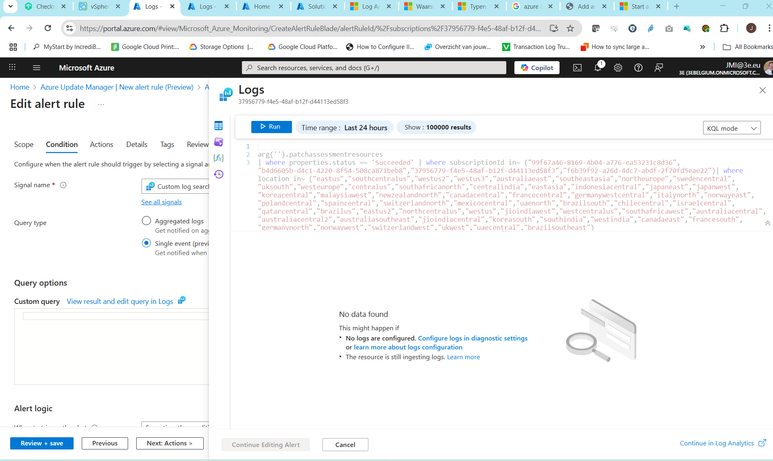773x461 pixels.
Task: Focus the Search resources, services, and docs box
Action: coord(374,68)
